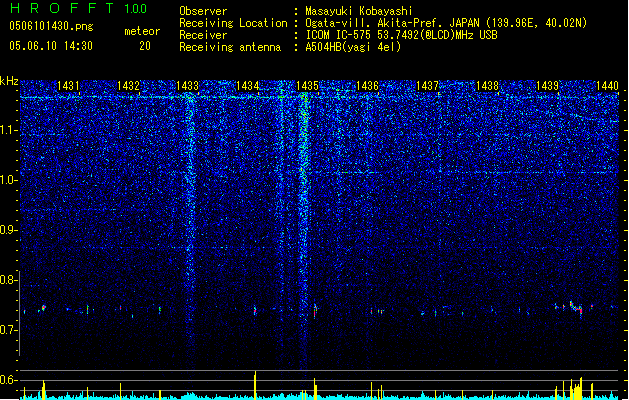The height and width of the screenshot is (400, 629).
Task: Click time marker 1438
Action: [x=487, y=86]
